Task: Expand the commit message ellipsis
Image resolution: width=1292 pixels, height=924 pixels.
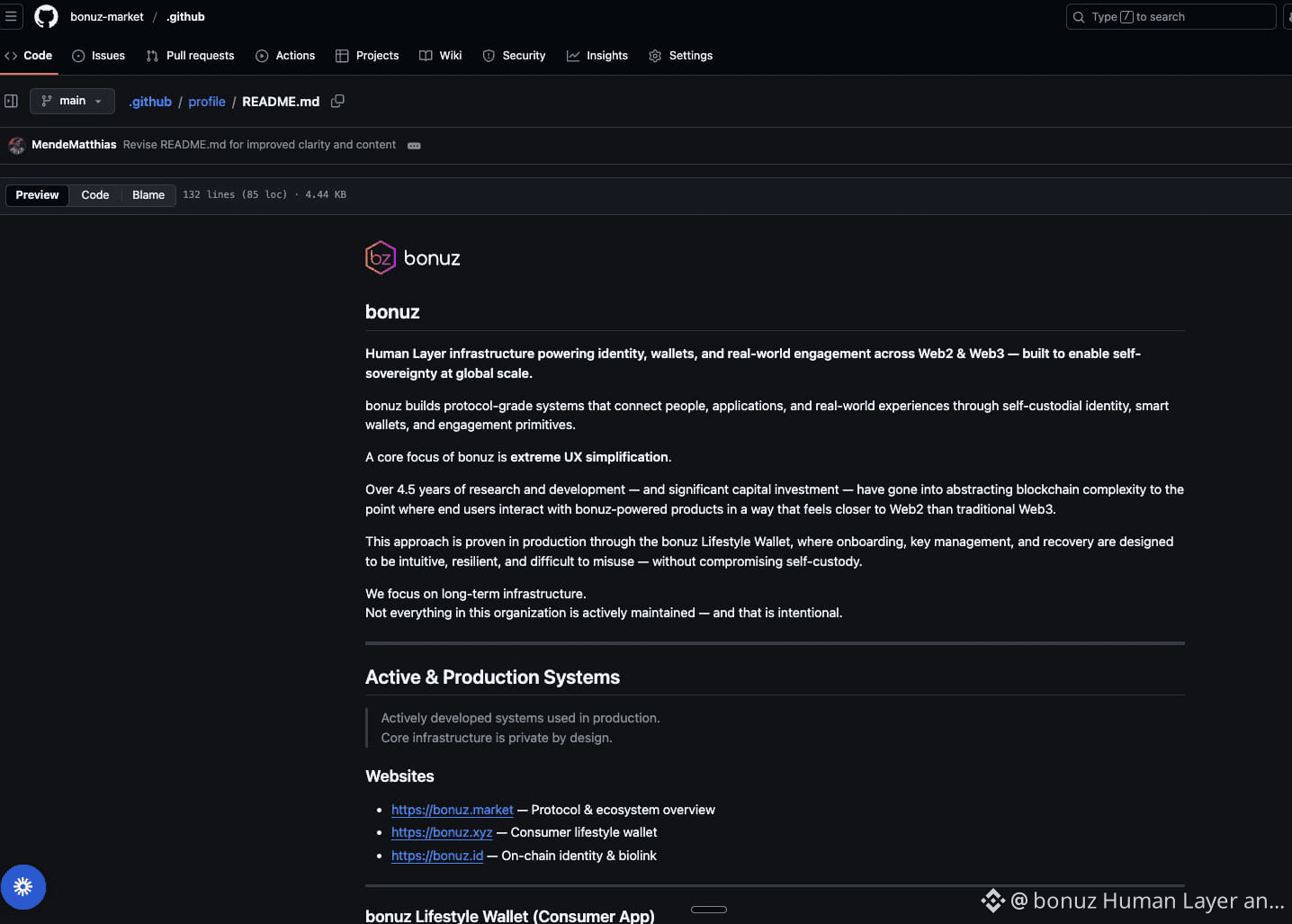Action: click(414, 145)
